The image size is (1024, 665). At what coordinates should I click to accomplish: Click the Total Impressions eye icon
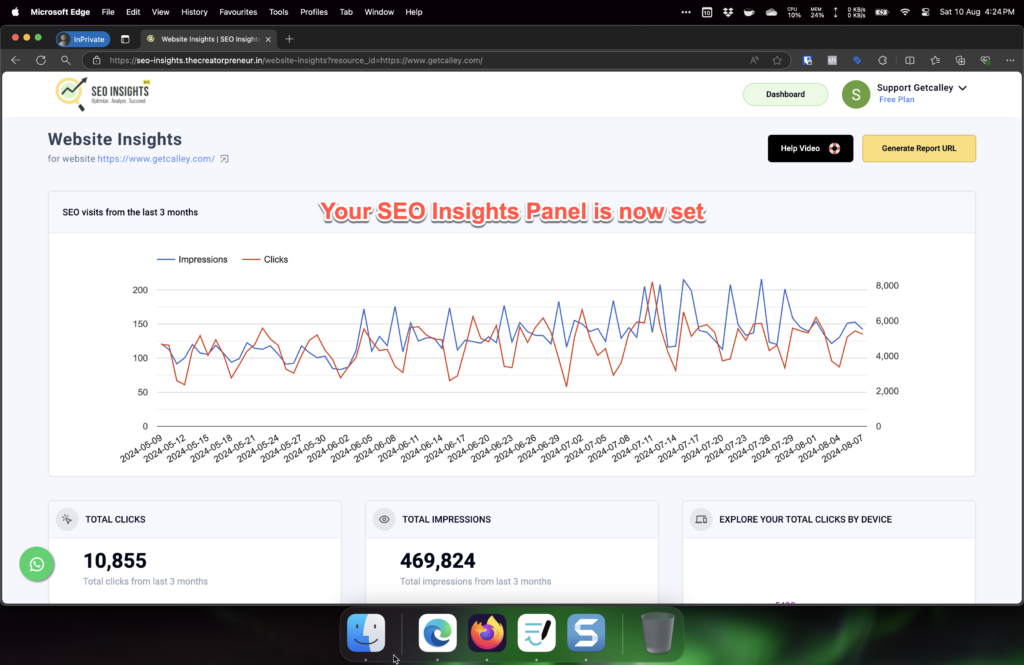pos(384,519)
